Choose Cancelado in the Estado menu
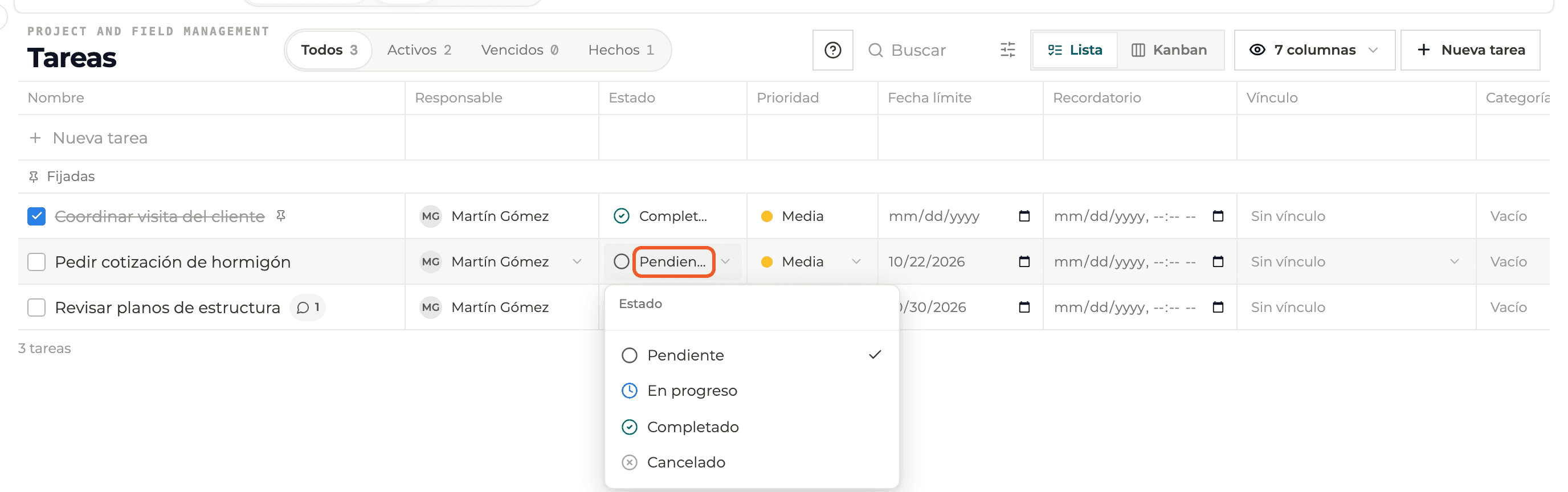Viewport: 1568px width, 492px height. point(752,462)
